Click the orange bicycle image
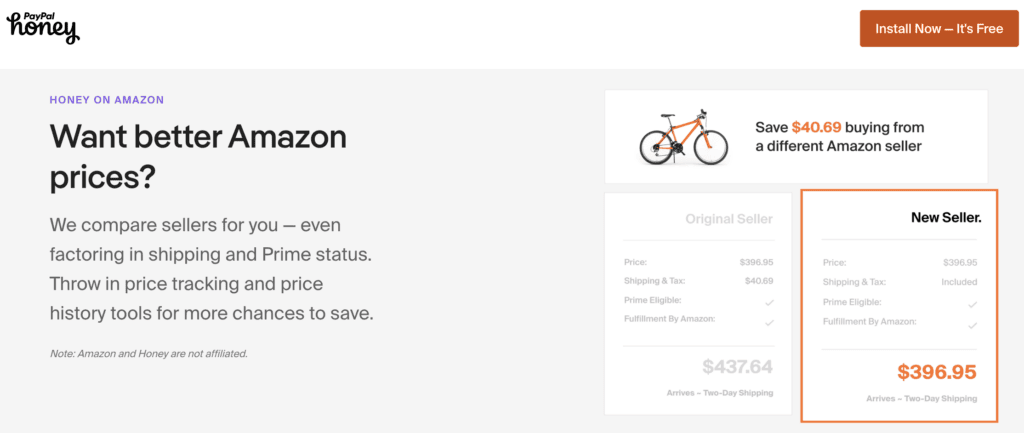This screenshot has width=1024, height=433. coord(683,137)
